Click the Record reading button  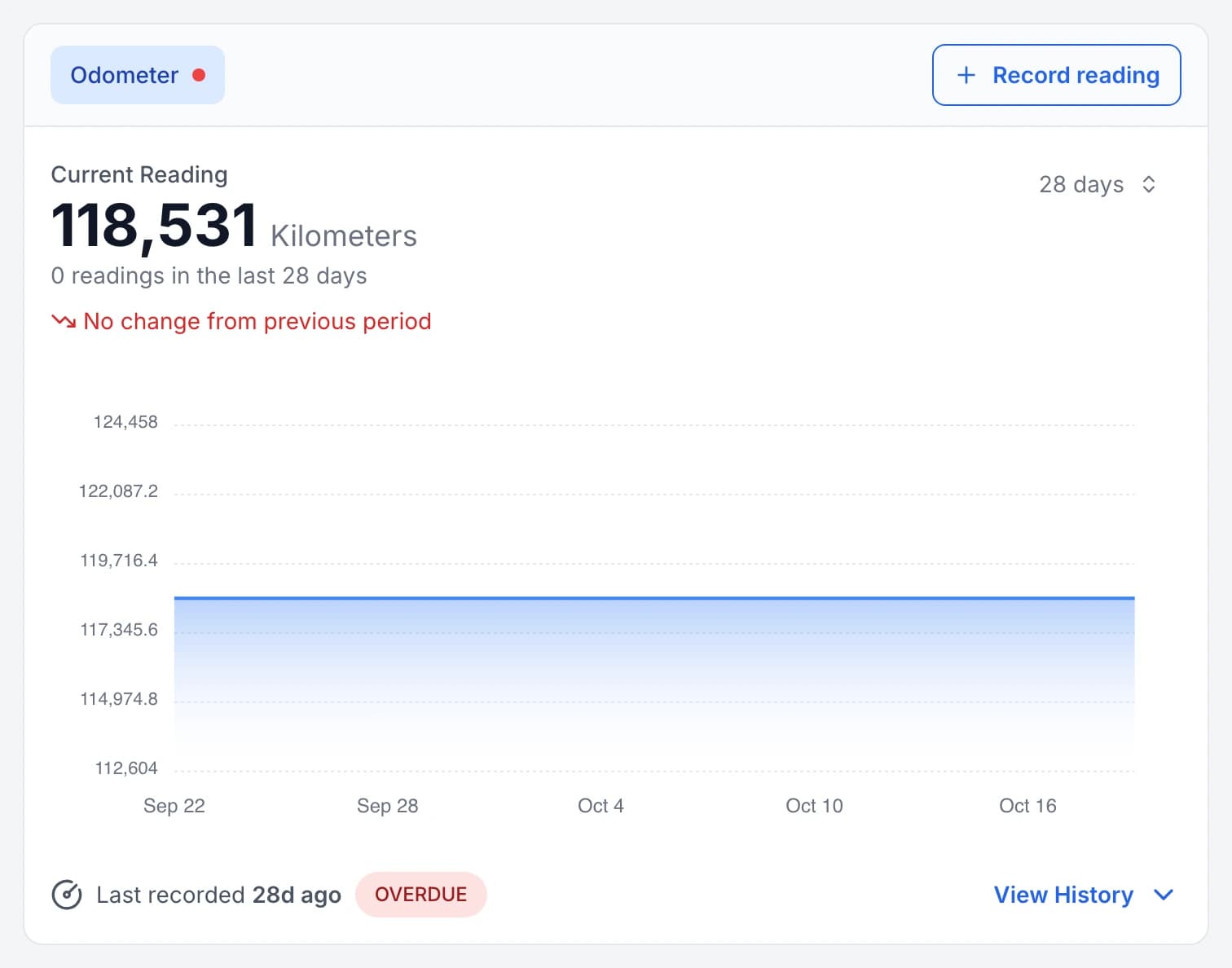tap(1056, 75)
